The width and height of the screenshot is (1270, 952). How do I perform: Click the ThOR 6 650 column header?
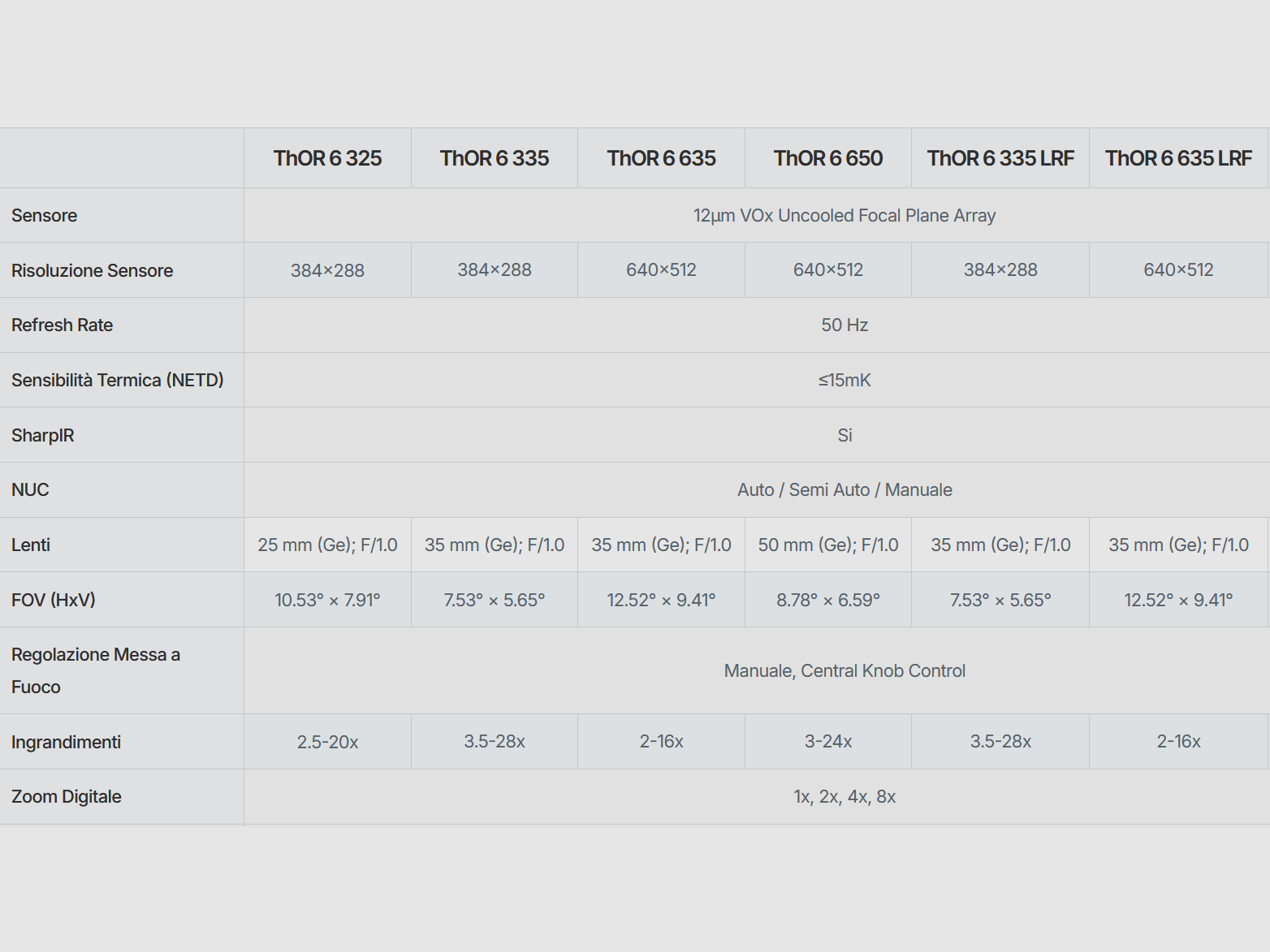click(x=828, y=158)
